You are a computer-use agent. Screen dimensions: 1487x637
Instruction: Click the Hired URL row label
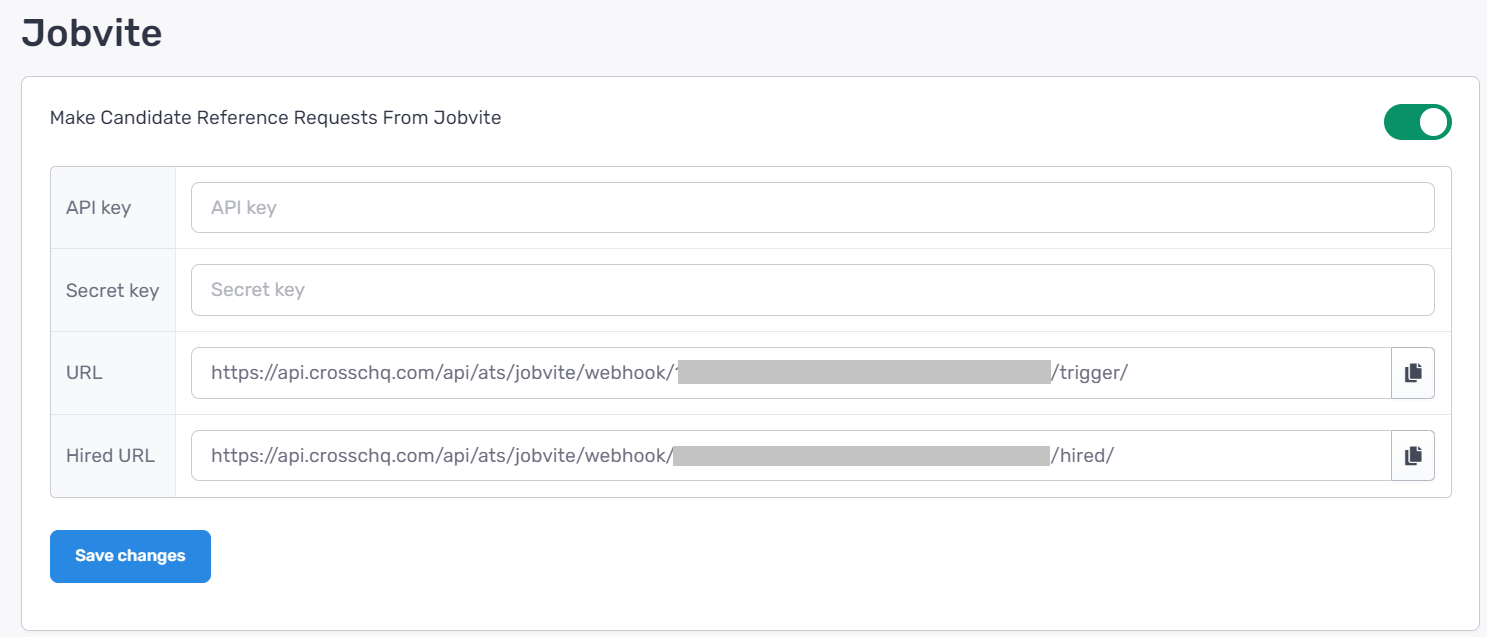[110, 456]
